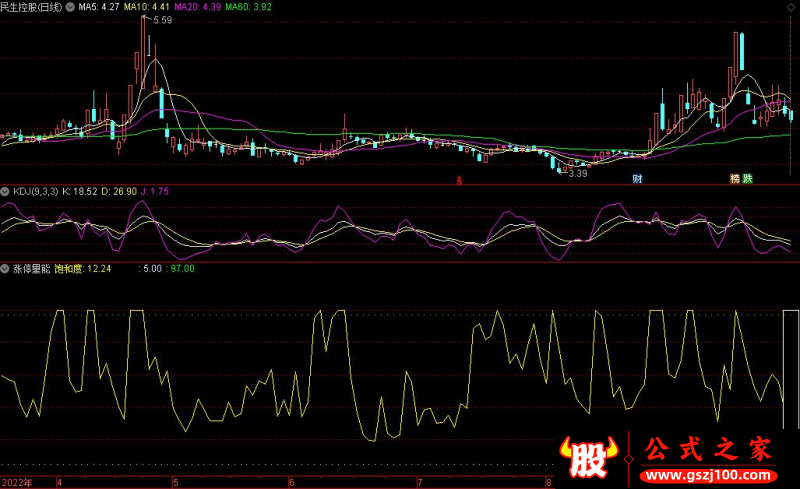Select the MA10 moving average label
This screenshot has height=489, width=800.
pyautogui.click(x=145, y=6)
